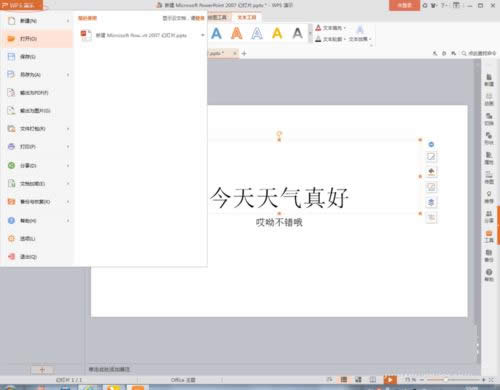The width and height of the screenshot is (500, 390).
Task: Select Save (保存) in the file menu
Action: 37,57
